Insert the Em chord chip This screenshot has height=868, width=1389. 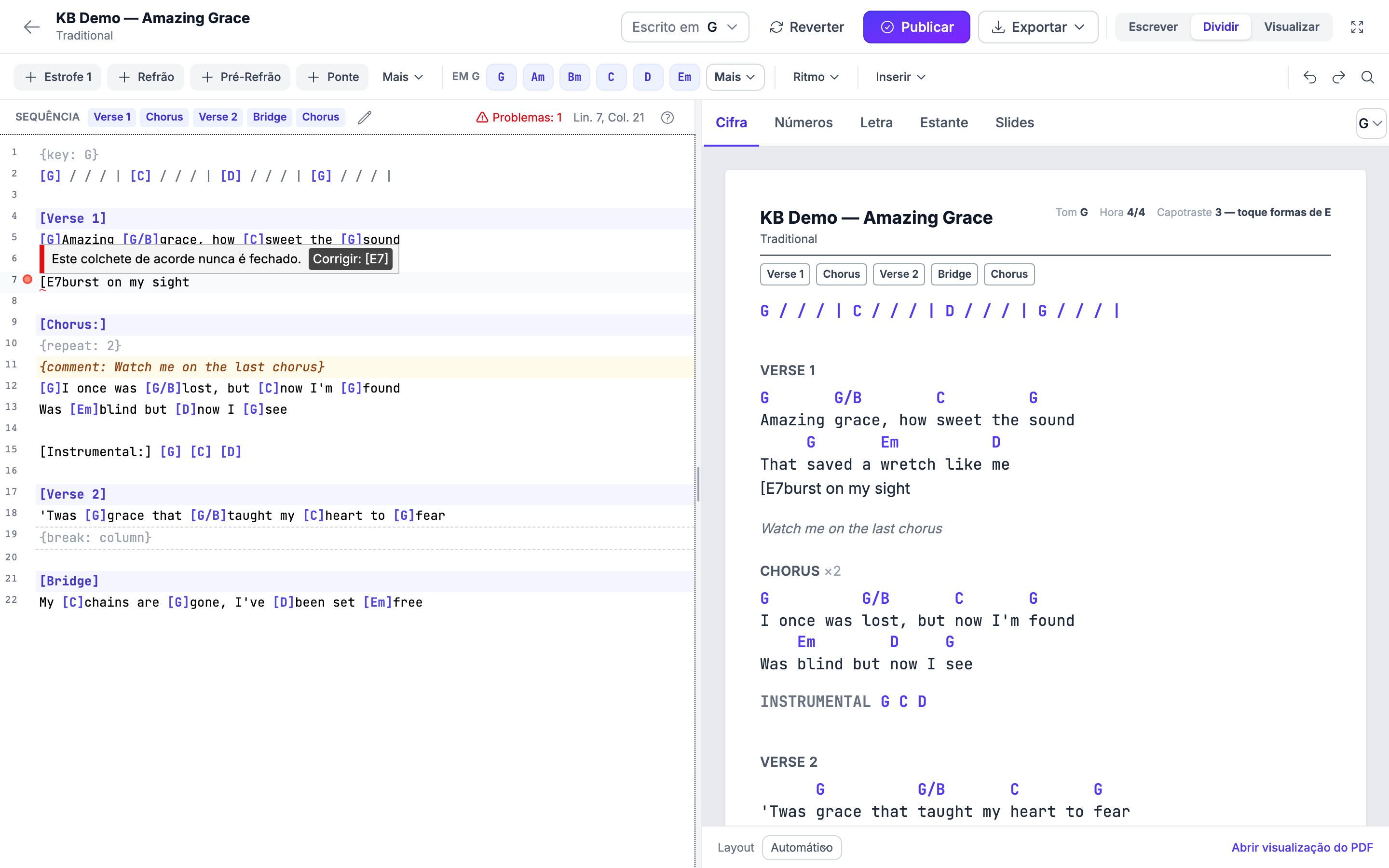coord(684,77)
